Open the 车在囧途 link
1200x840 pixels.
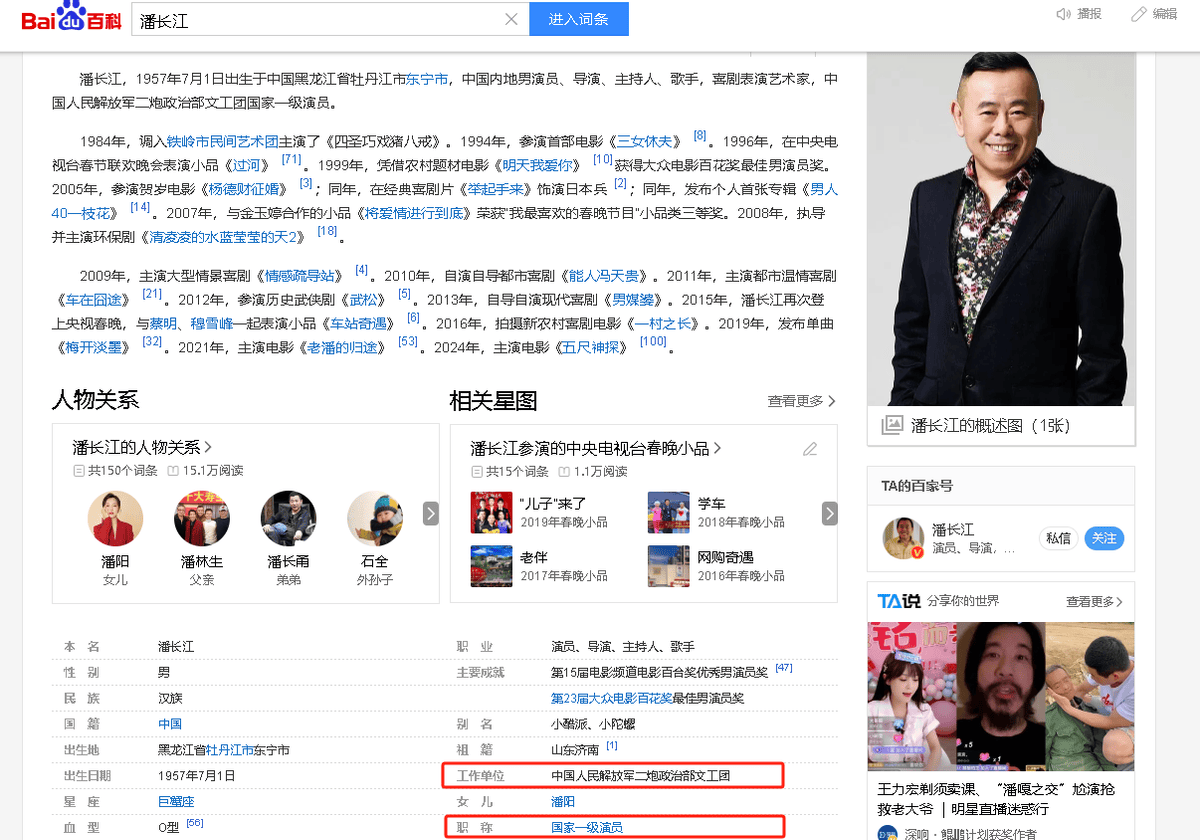pos(92,299)
